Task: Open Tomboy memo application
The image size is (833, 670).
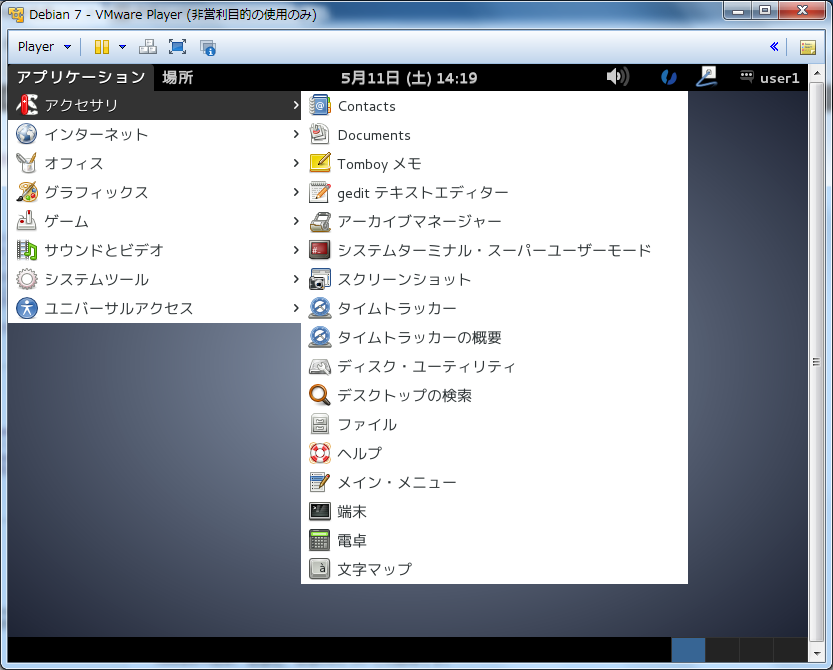Action: click(x=379, y=164)
